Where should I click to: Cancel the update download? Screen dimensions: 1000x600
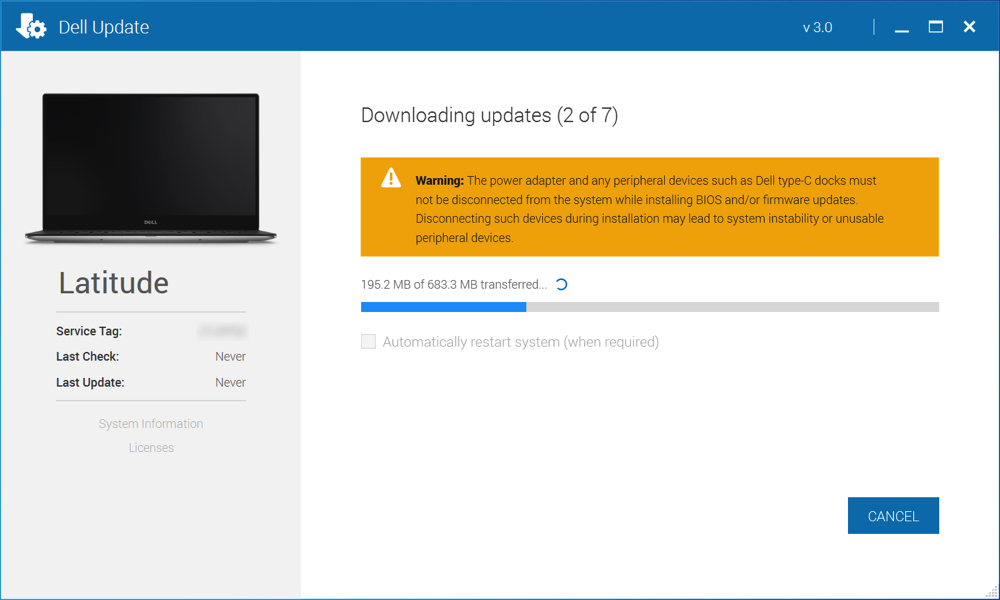[x=893, y=515]
